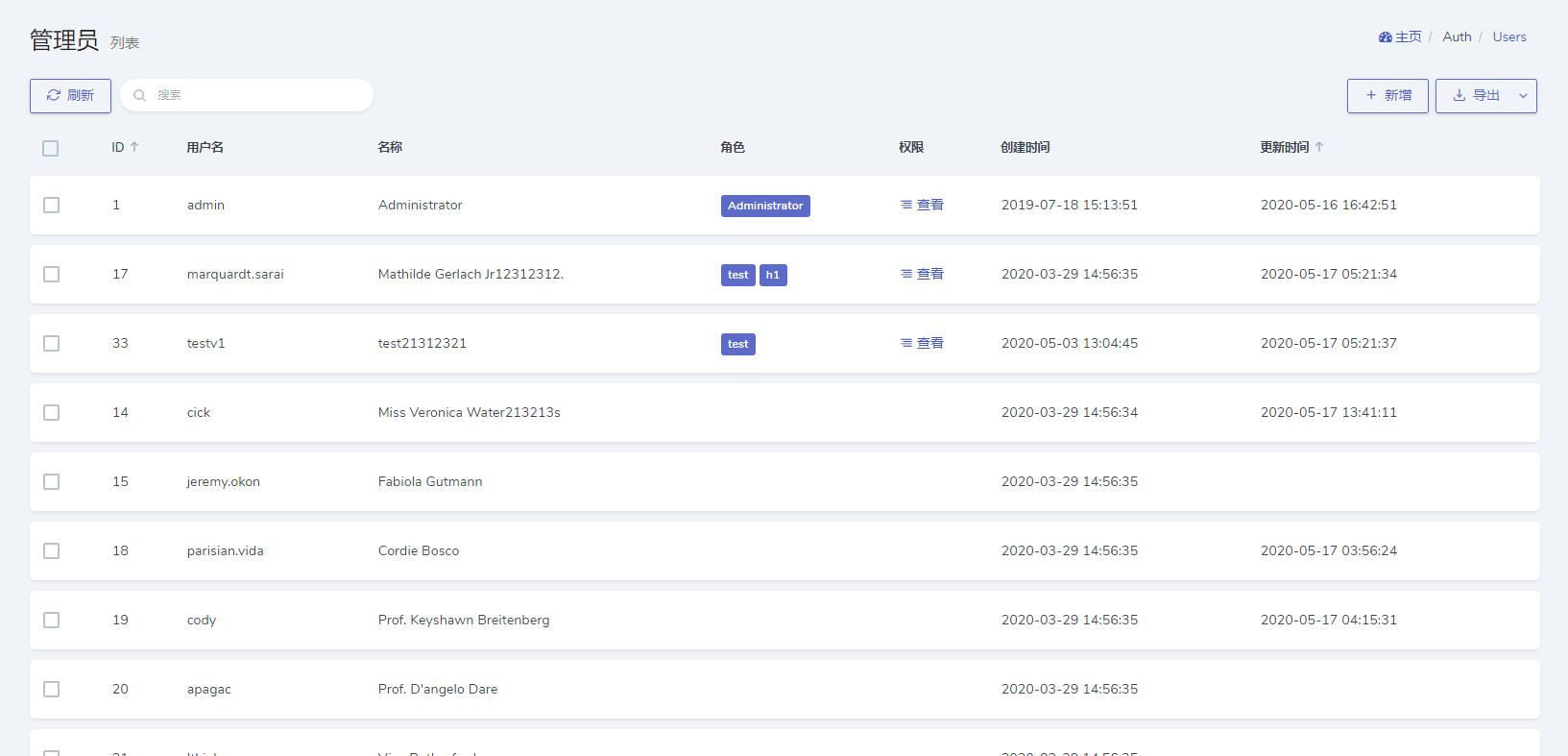Click the plus icon on 新增 button
This screenshot has height=756, width=1568.
coord(1370,95)
